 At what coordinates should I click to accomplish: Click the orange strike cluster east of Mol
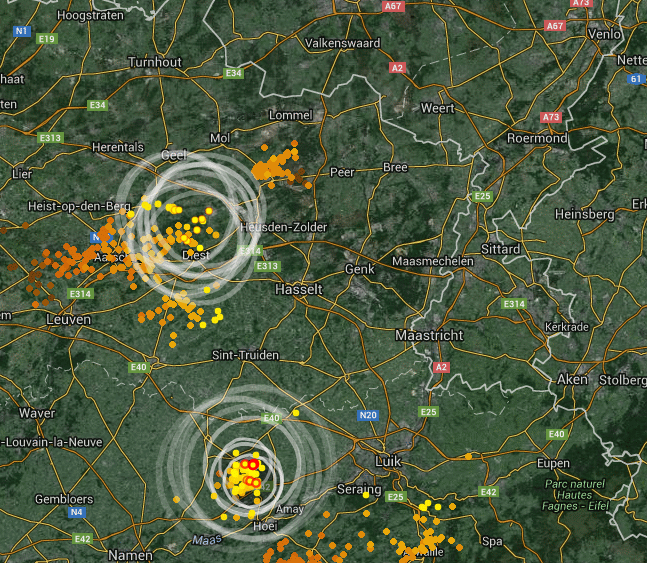click(x=276, y=166)
